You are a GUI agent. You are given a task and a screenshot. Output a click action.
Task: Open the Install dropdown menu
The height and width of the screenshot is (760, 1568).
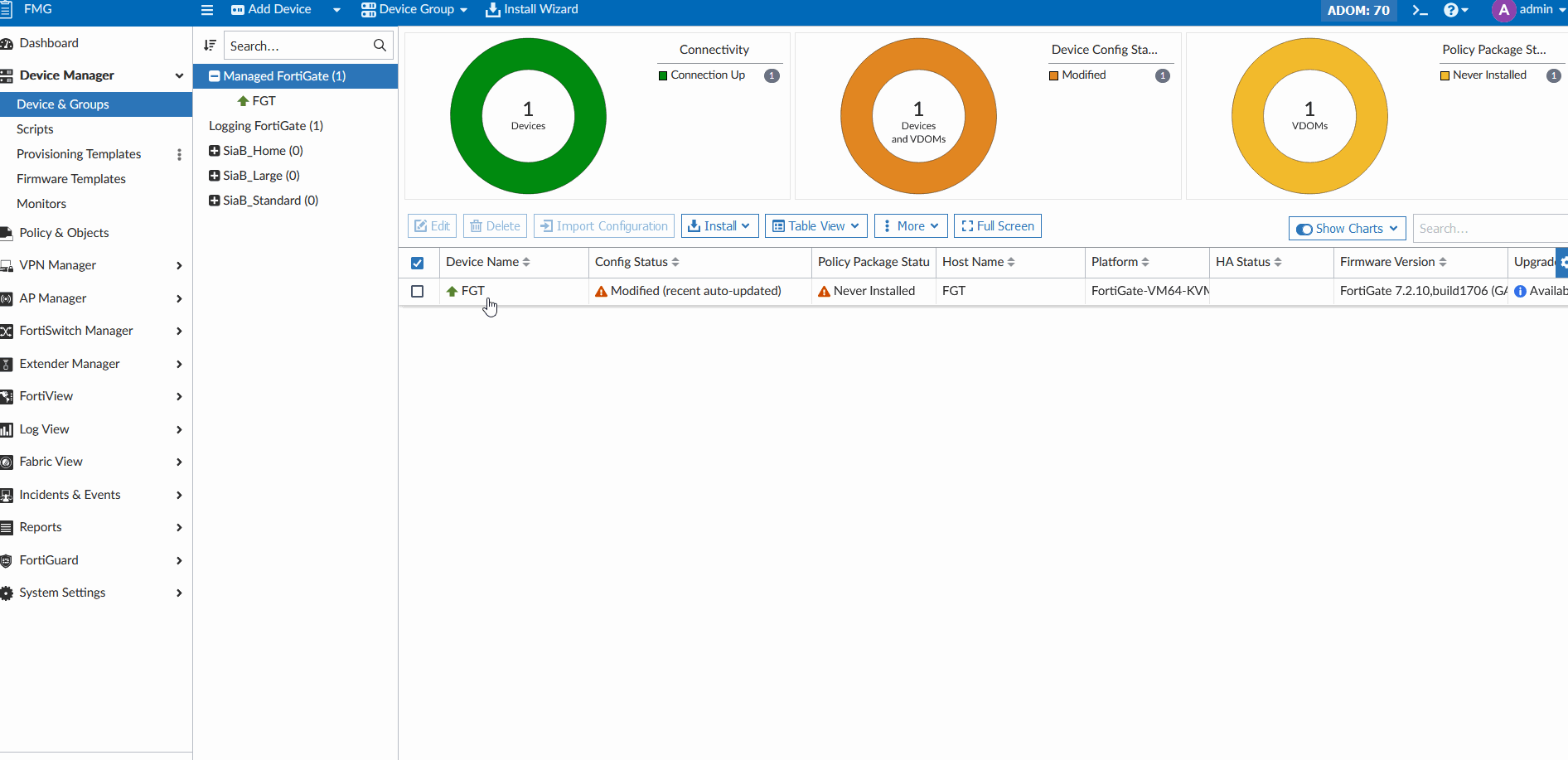[720, 226]
